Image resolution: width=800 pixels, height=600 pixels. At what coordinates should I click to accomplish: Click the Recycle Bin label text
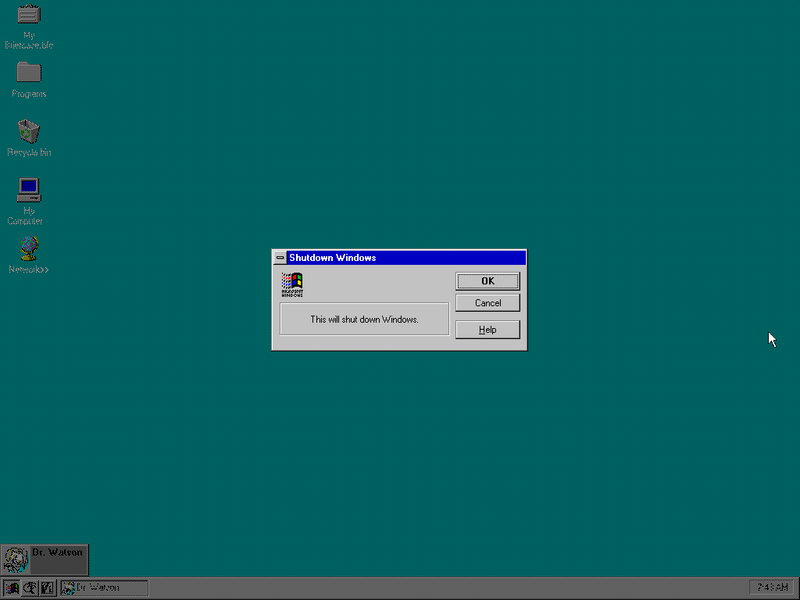pos(29,153)
